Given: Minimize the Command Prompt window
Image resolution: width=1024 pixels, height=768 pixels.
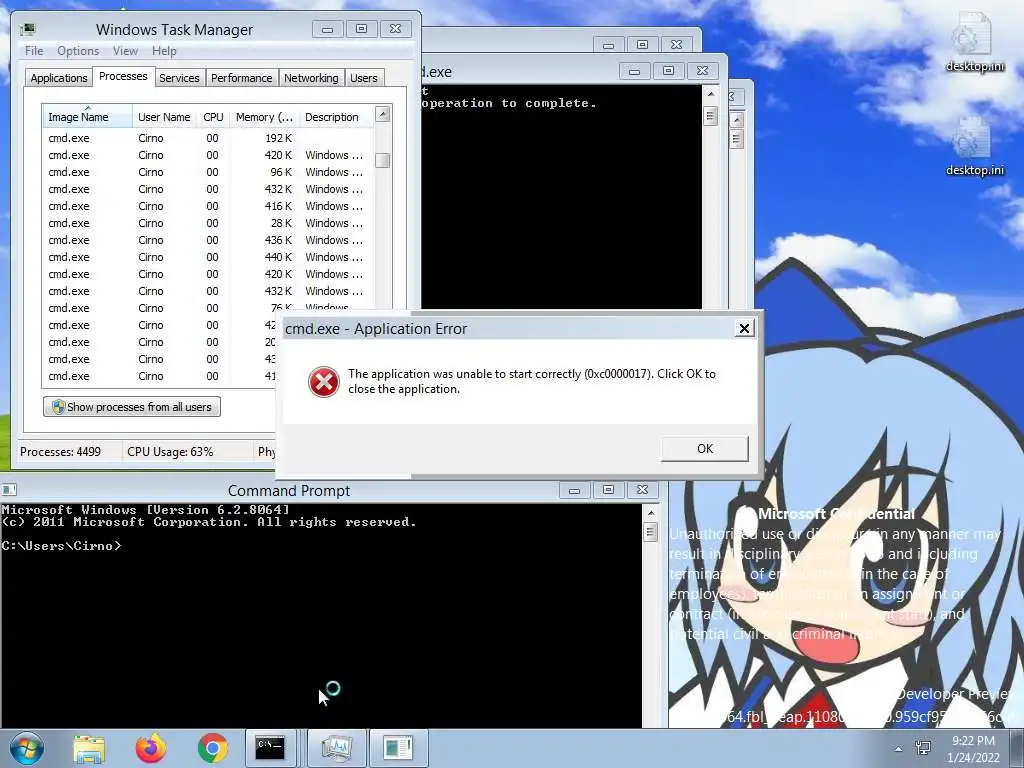Looking at the screenshot, I should click(575, 490).
